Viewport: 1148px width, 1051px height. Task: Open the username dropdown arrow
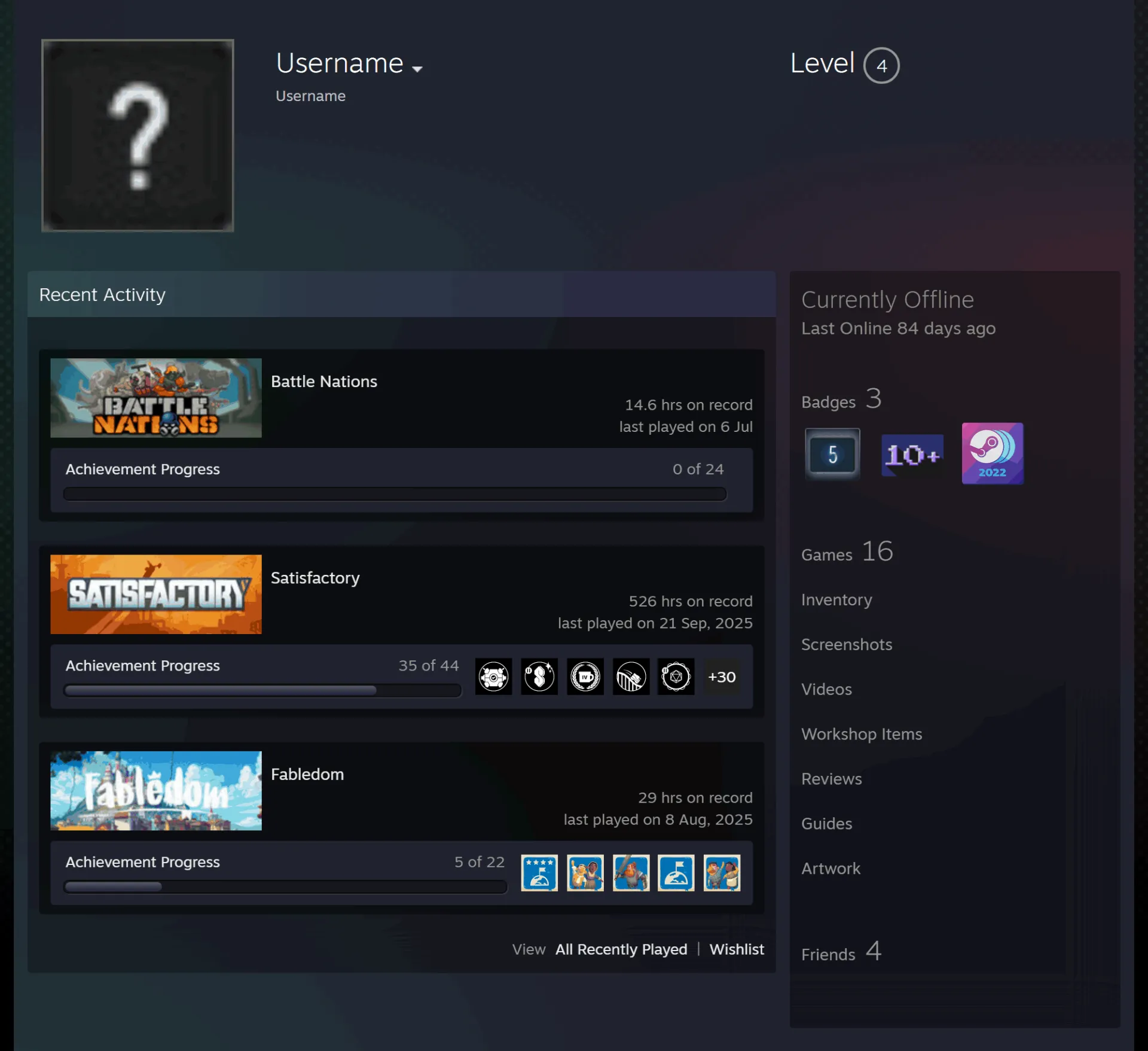tap(417, 69)
